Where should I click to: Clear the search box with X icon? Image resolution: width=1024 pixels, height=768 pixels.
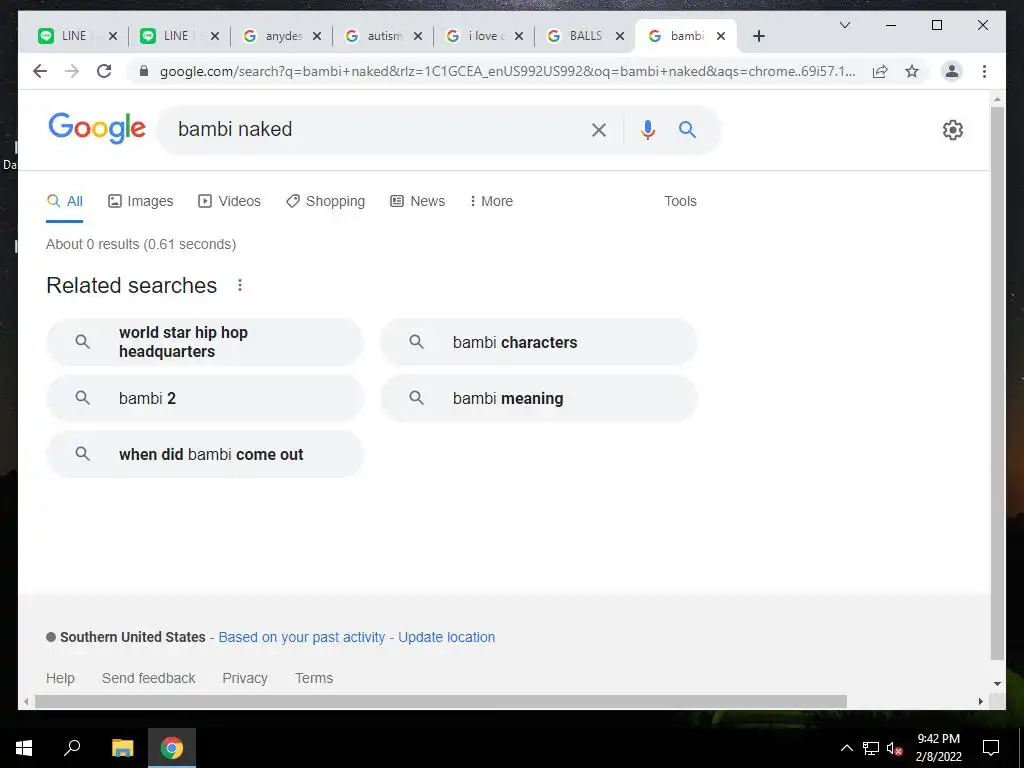click(x=599, y=130)
